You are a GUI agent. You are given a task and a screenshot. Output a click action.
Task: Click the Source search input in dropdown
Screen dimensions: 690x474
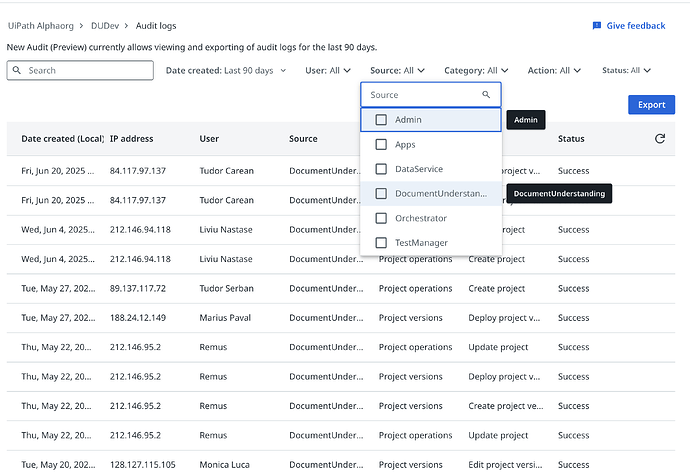coord(431,95)
